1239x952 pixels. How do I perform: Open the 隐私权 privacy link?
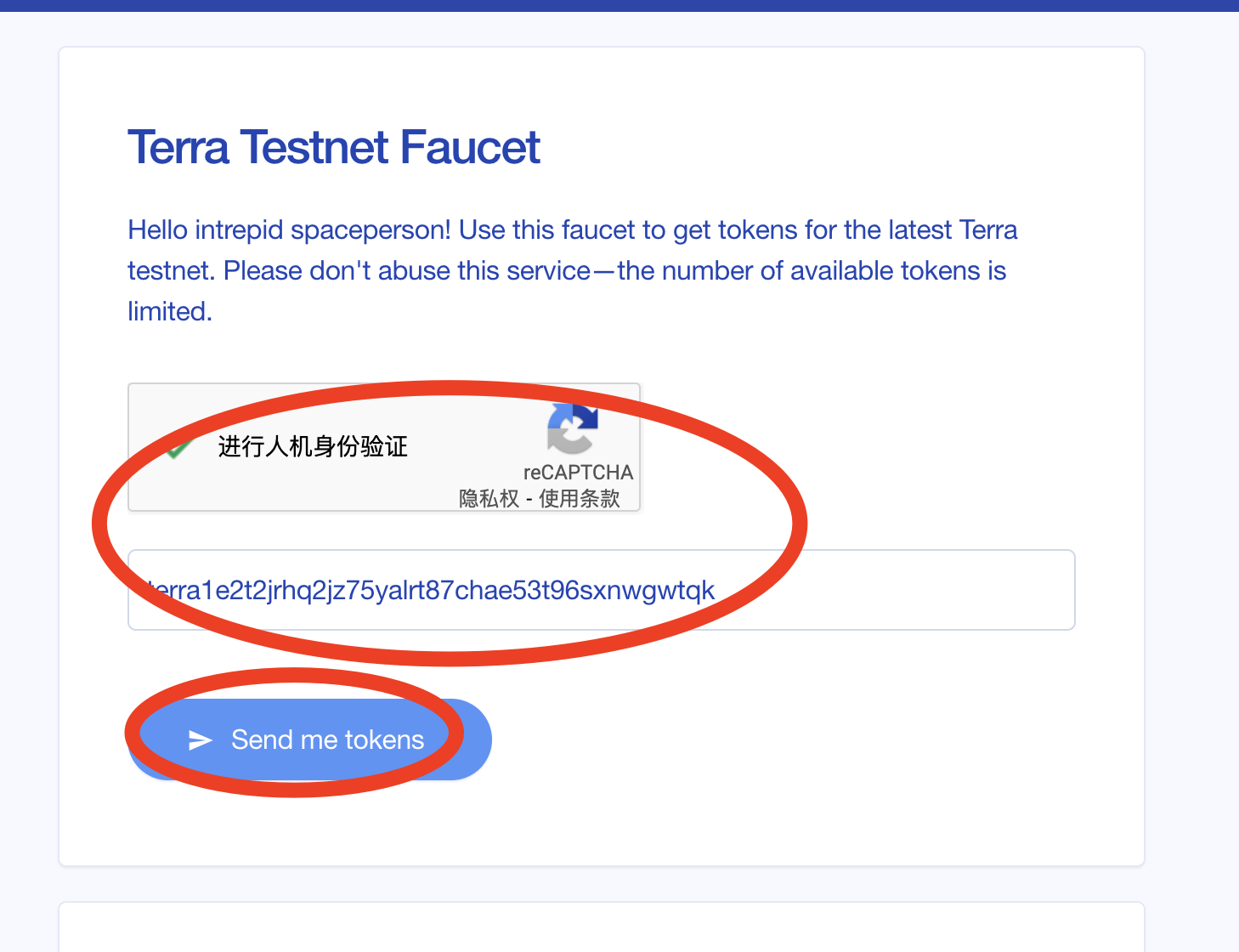tap(489, 499)
